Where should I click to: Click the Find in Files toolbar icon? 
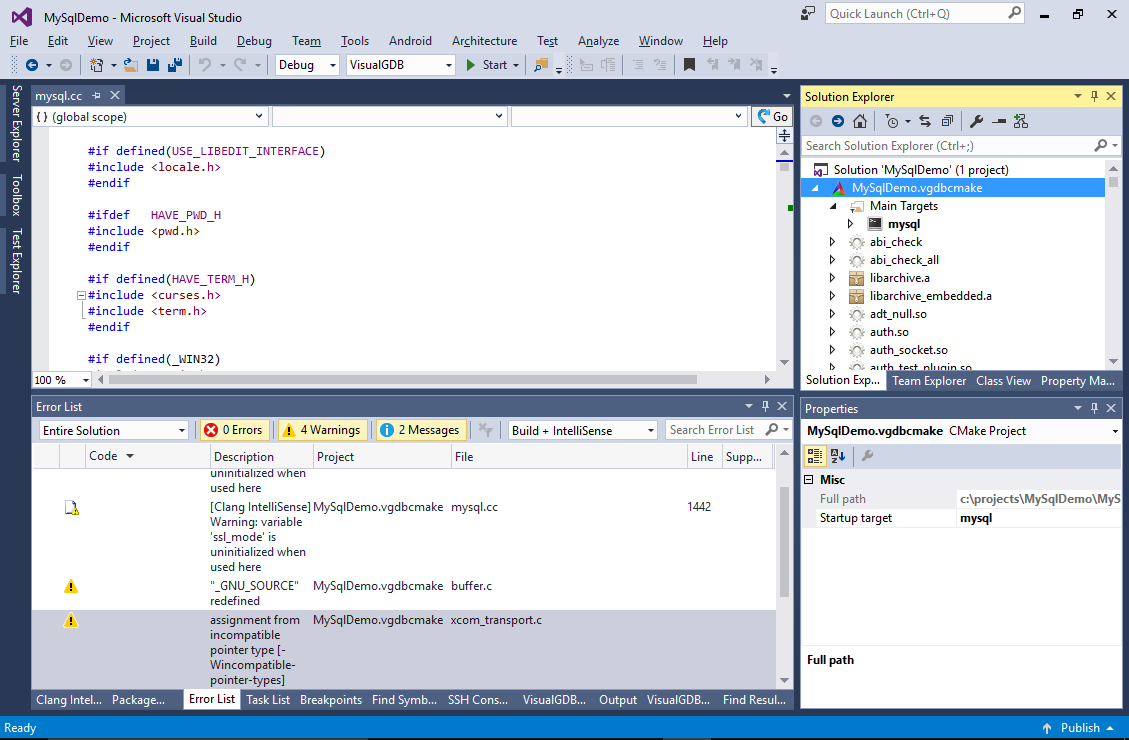pyautogui.click(x=540, y=65)
